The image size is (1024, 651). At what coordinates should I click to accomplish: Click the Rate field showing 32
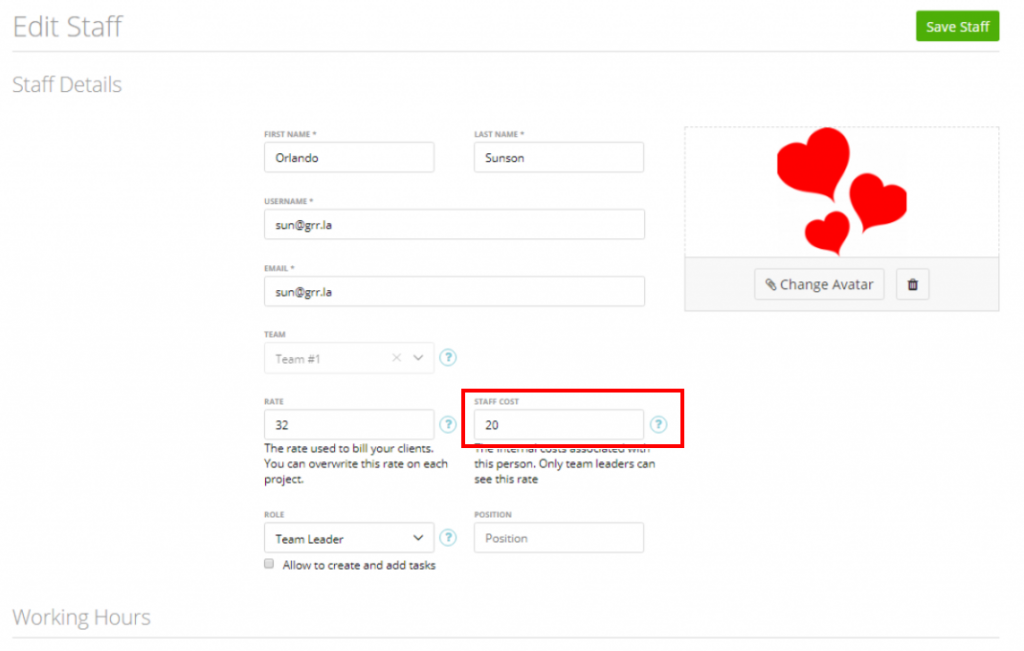(x=348, y=424)
